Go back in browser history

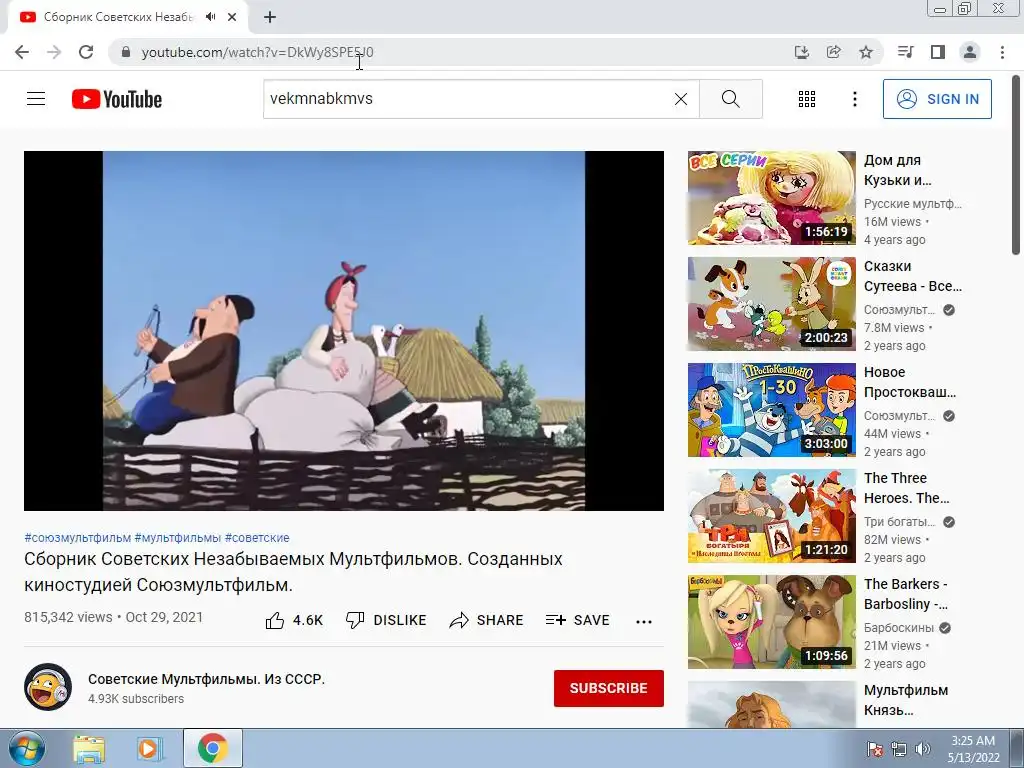coord(22,52)
